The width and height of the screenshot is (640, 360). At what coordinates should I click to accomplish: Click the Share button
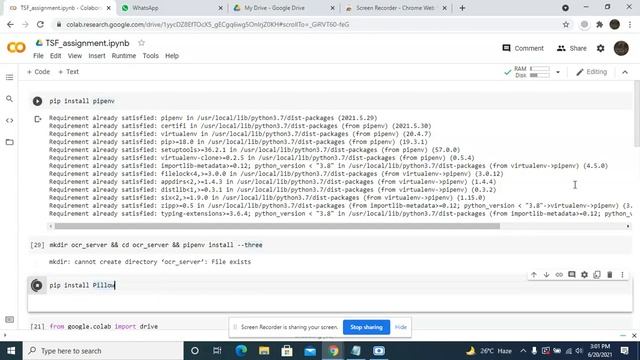click(571, 48)
